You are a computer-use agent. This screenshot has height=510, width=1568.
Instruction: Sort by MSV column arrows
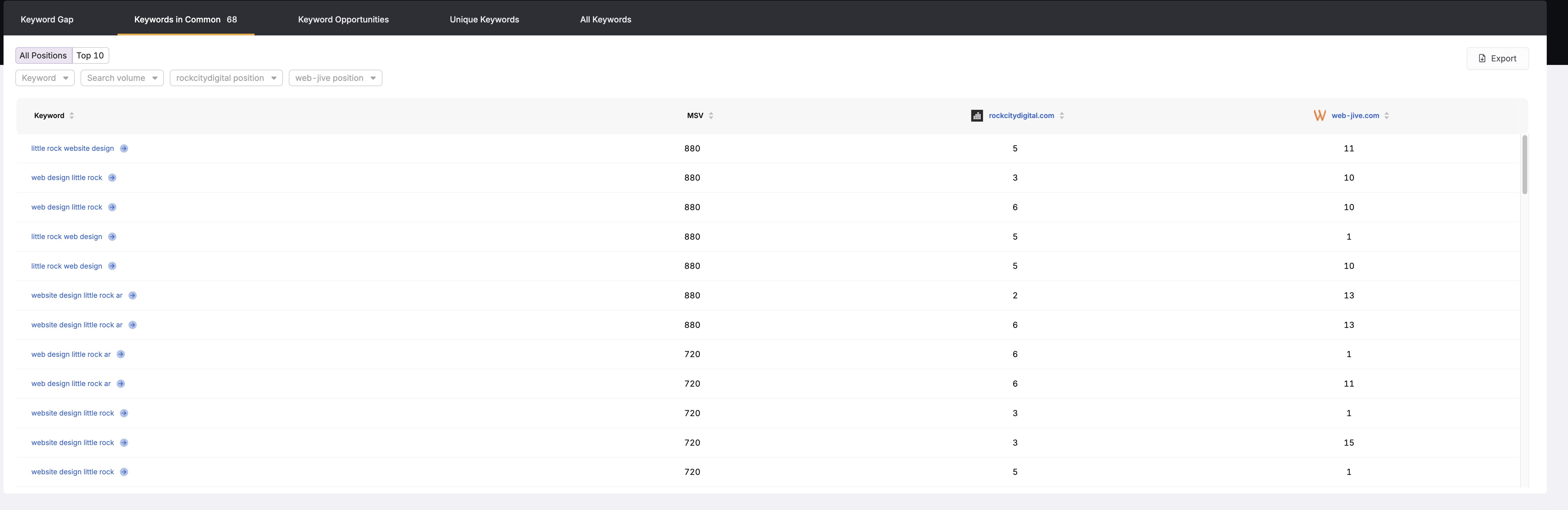point(711,116)
